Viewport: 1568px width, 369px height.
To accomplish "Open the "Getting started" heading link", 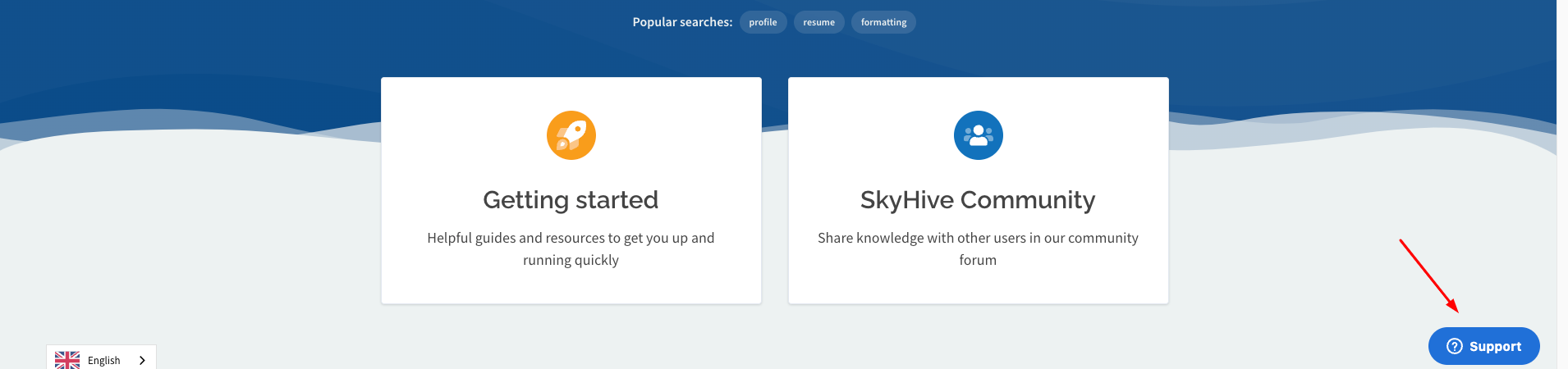I will (x=571, y=200).
